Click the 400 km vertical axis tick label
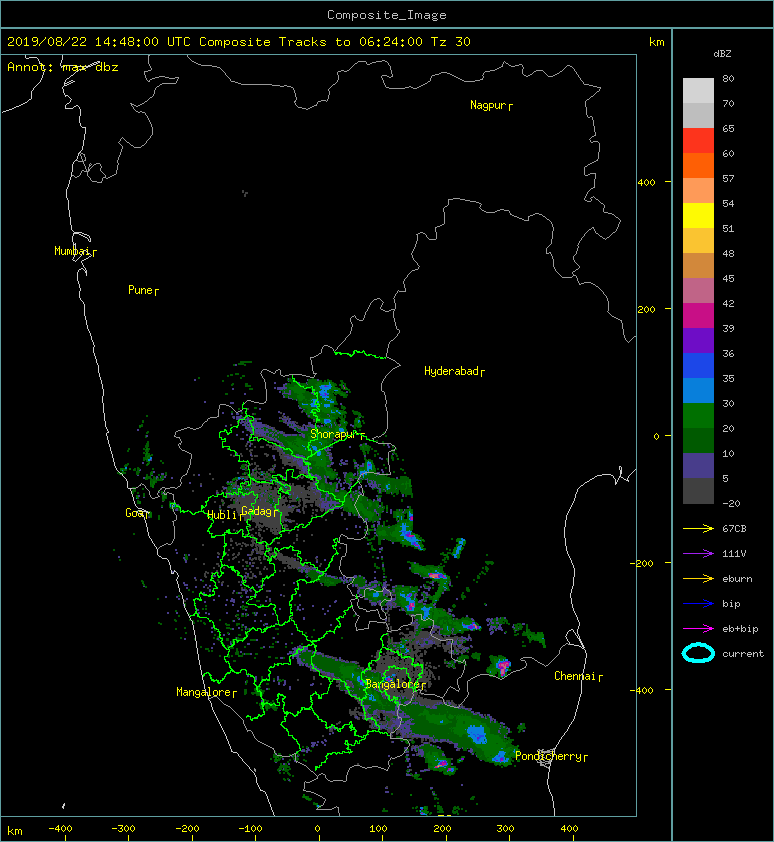The image size is (774, 842). pos(647,183)
